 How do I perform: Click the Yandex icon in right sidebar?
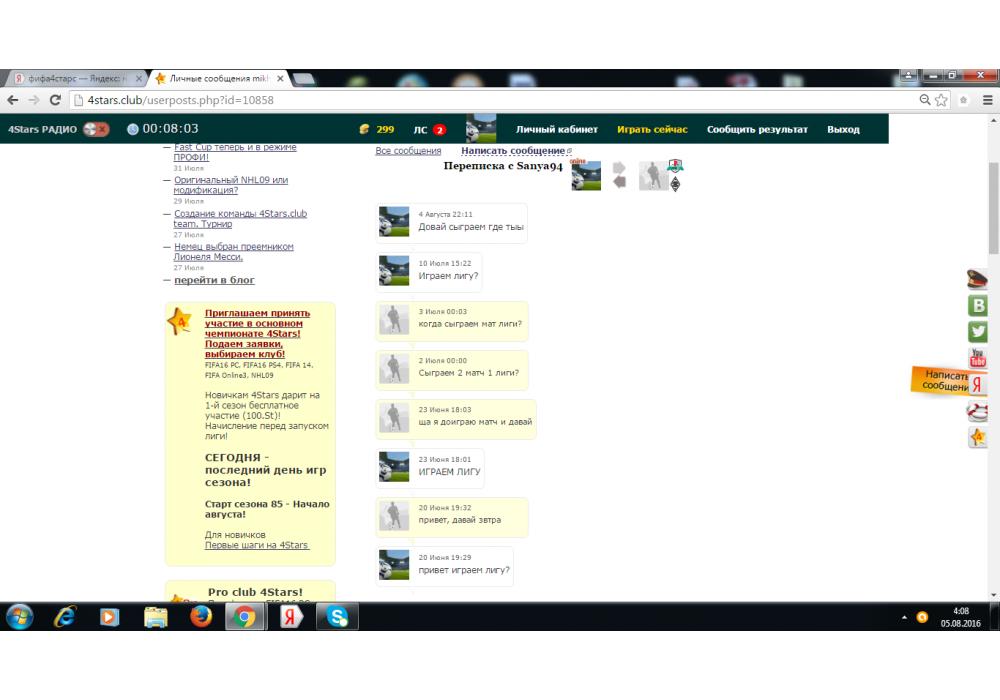pyautogui.click(x=977, y=385)
